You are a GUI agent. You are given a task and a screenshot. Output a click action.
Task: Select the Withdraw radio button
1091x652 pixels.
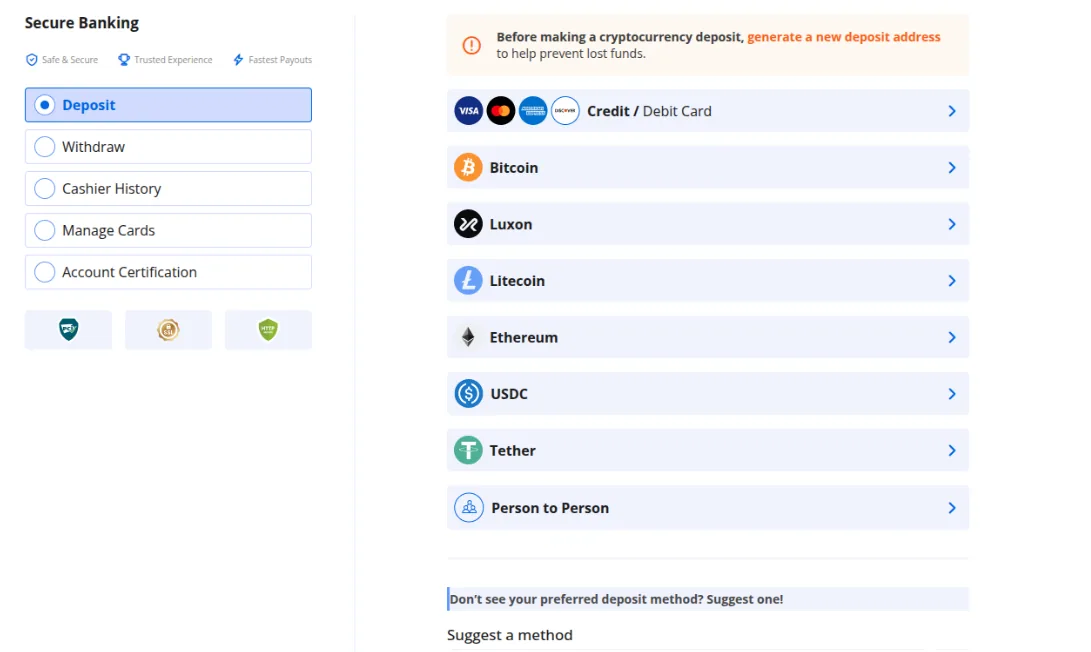click(45, 147)
